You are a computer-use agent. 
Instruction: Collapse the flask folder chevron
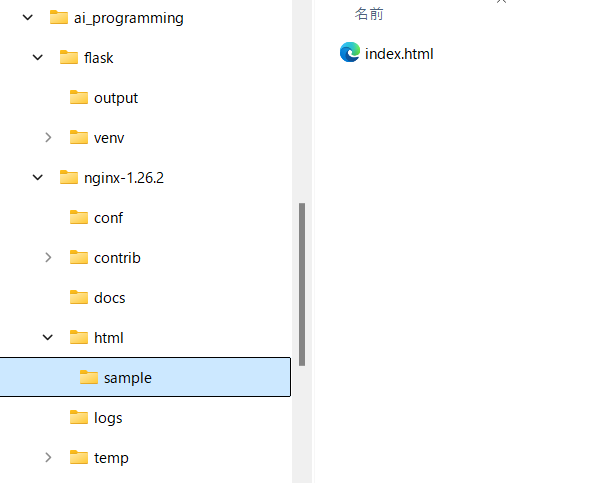(x=38, y=58)
